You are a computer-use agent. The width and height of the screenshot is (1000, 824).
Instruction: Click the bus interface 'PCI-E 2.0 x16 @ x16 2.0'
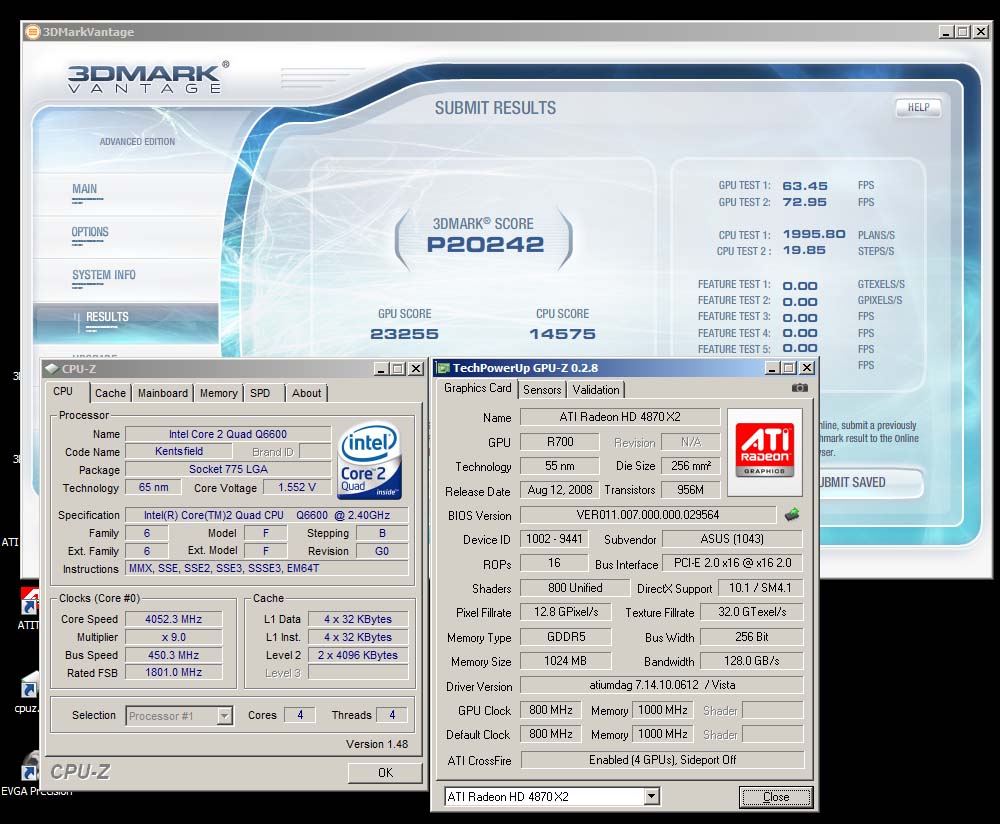(732, 563)
